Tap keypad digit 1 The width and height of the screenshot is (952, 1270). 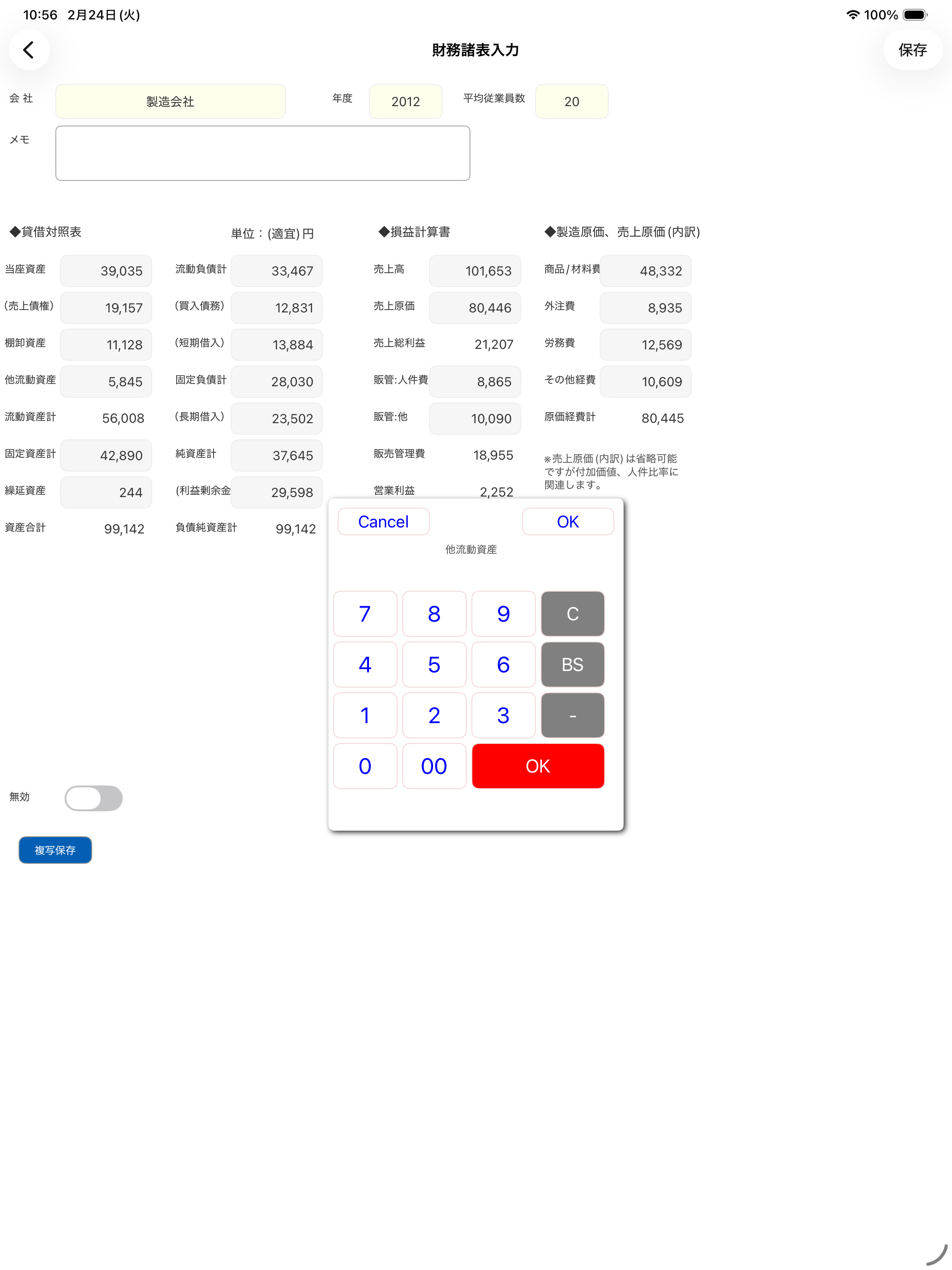[365, 715]
